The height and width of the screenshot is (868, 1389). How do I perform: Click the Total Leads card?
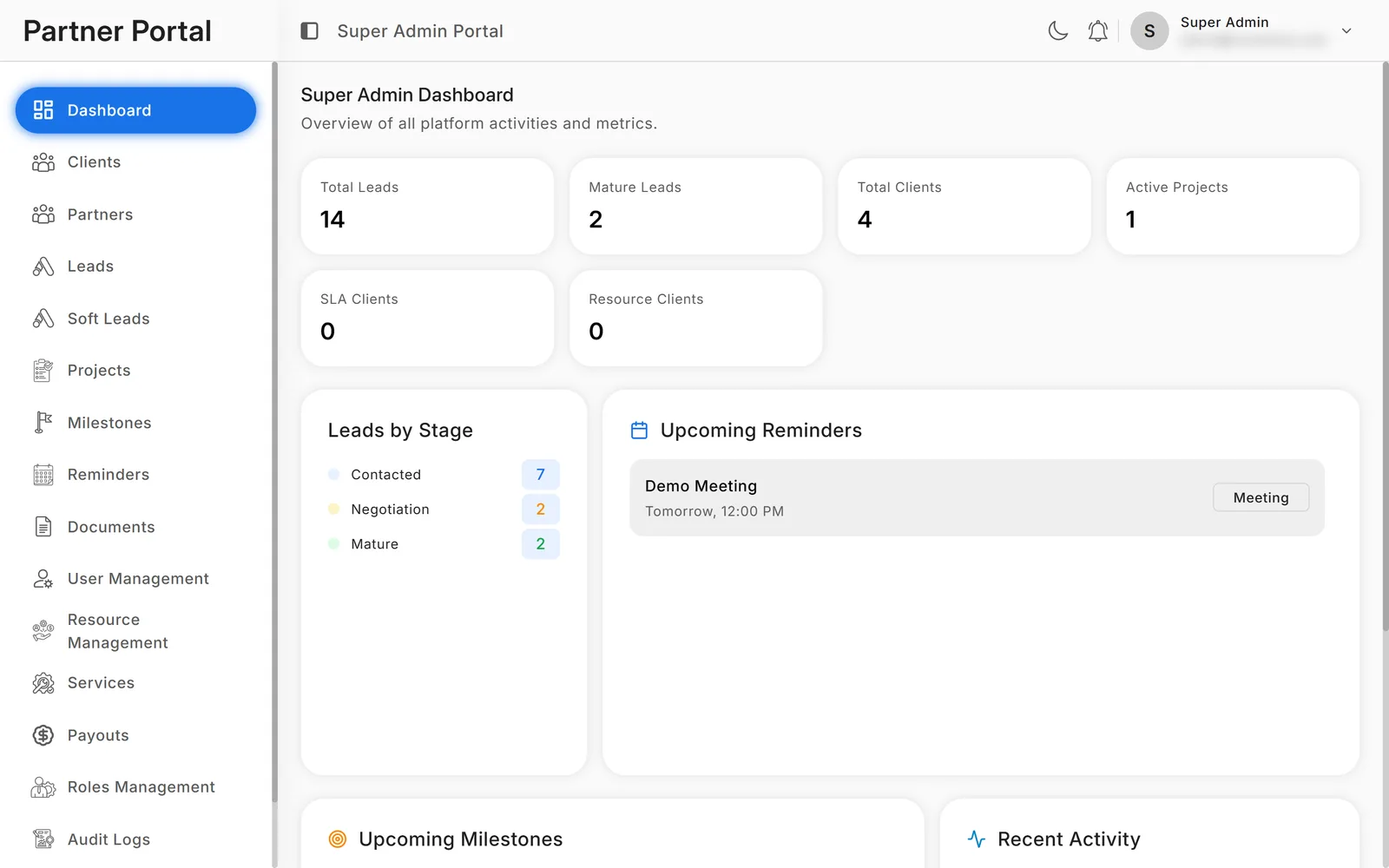pyautogui.click(x=427, y=207)
